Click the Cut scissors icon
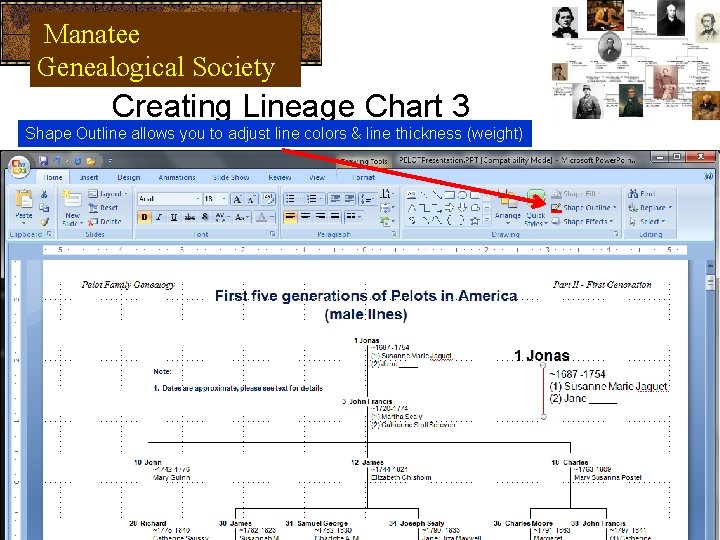Viewport: 720px width, 540px height. coord(44,194)
